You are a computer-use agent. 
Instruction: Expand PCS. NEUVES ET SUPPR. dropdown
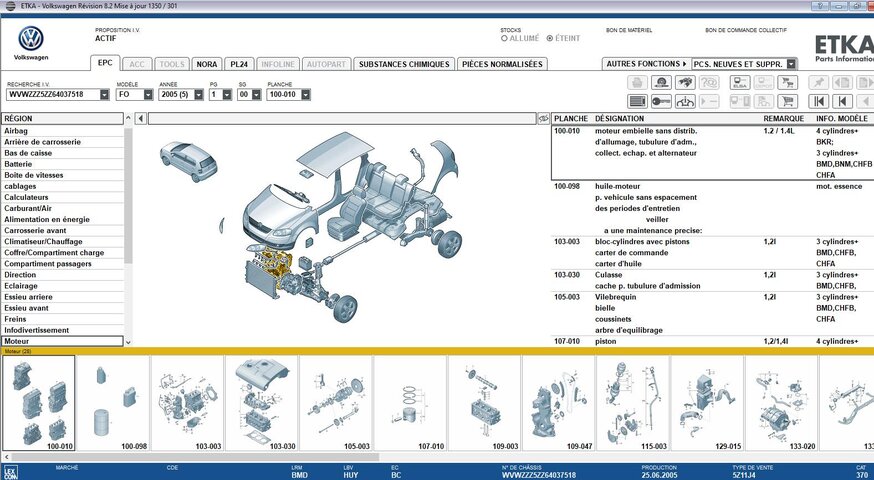click(x=791, y=64)
